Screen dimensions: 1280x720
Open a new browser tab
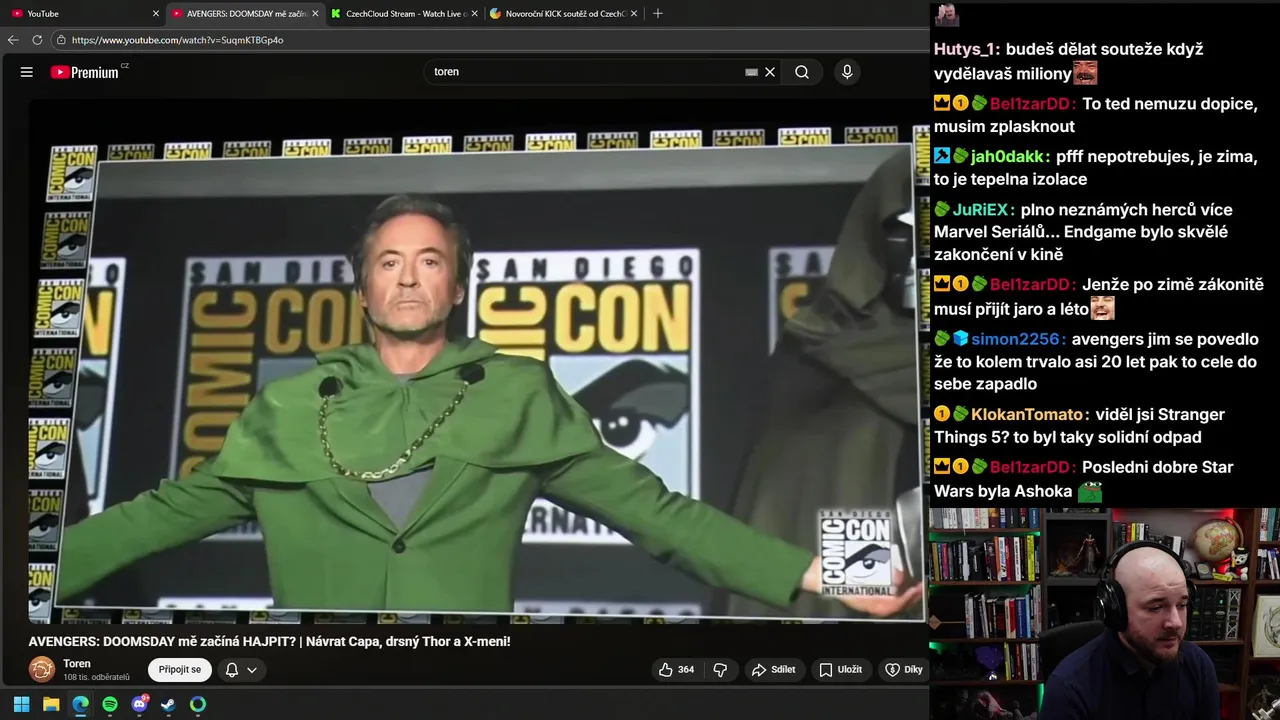point(657,14)
